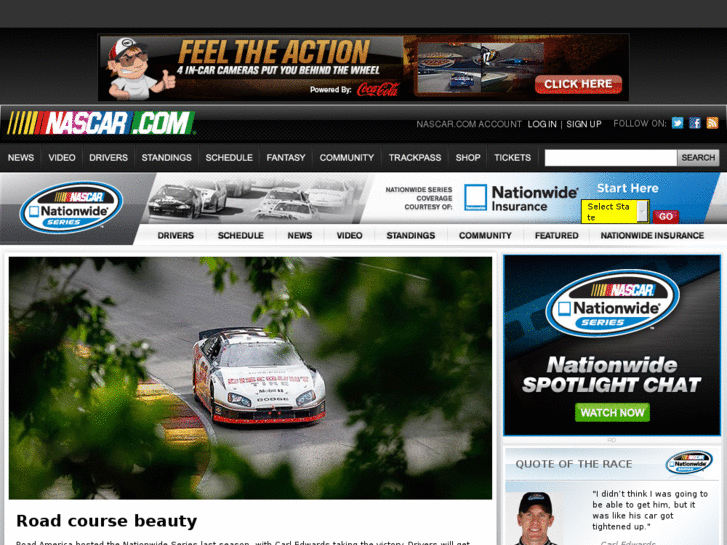Click the Coca-Cola logo in the banner
727x545 pixels.
point(378,89)
